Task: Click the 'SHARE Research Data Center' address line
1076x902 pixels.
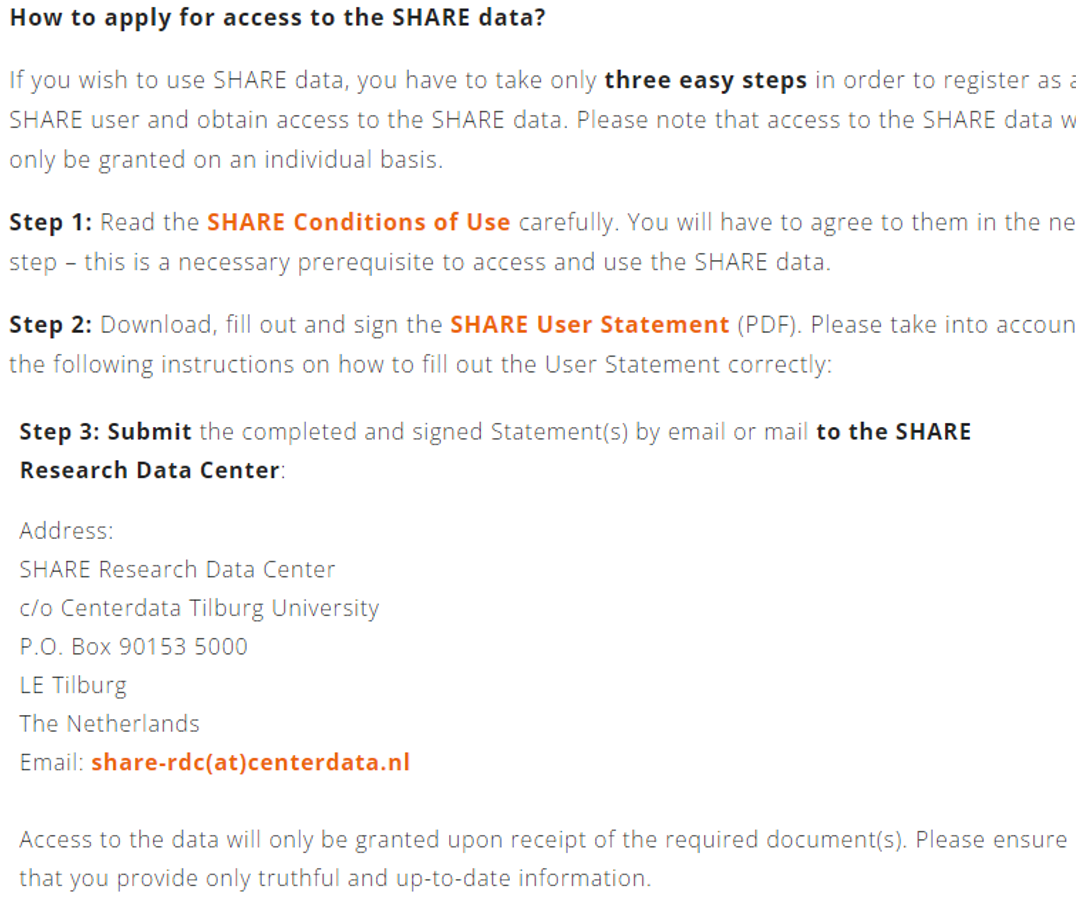Action: [177, 570]
